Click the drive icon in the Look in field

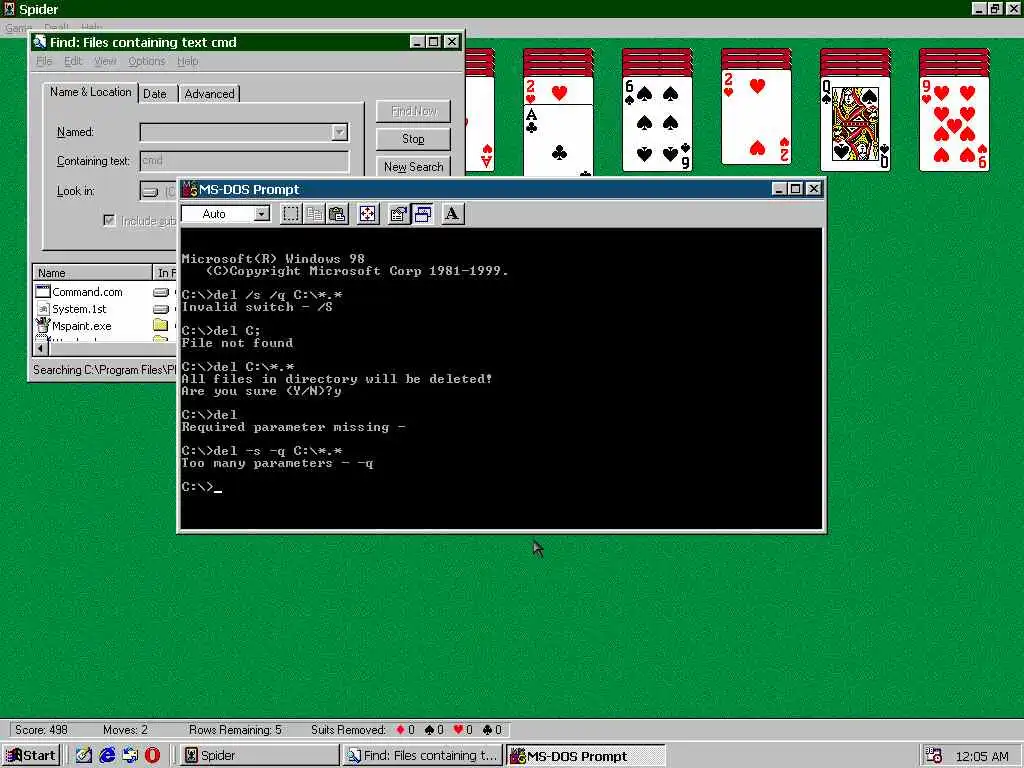coord(150,192)
